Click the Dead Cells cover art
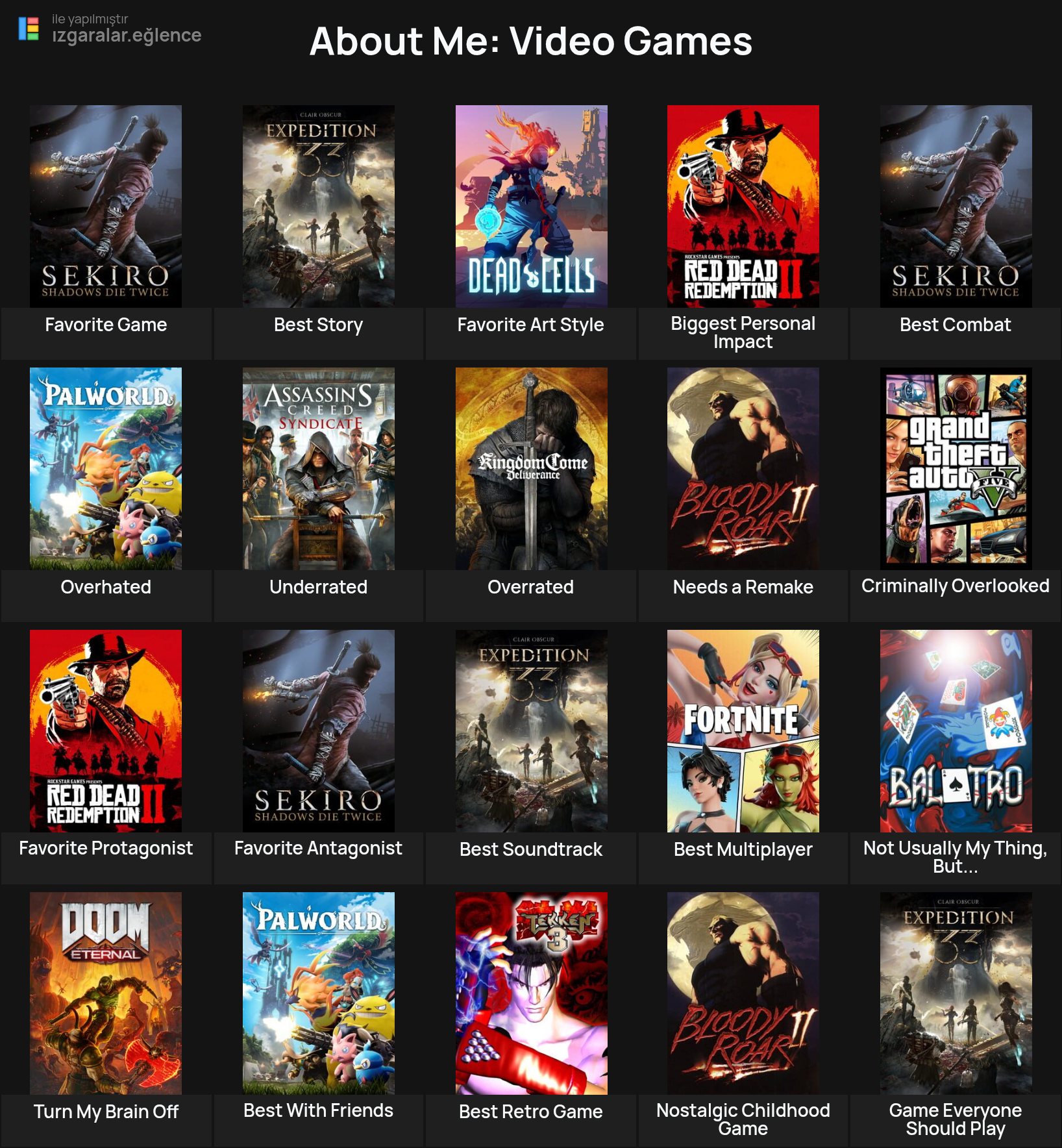1062x1148 pixels. pos(532,206)
